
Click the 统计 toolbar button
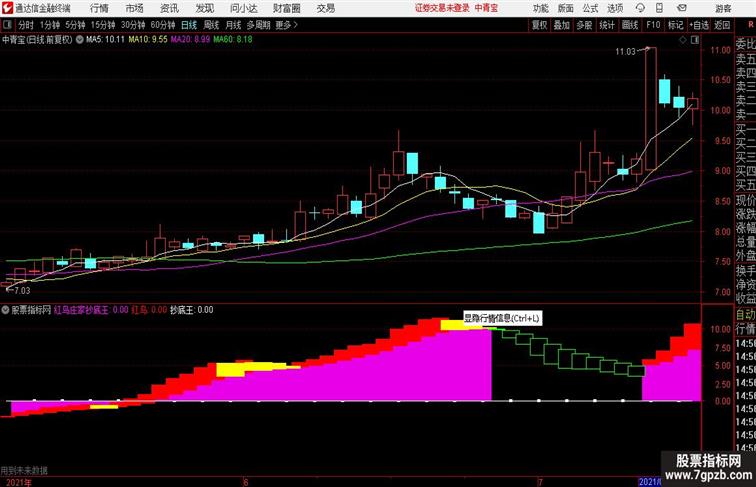pos(607,25)
